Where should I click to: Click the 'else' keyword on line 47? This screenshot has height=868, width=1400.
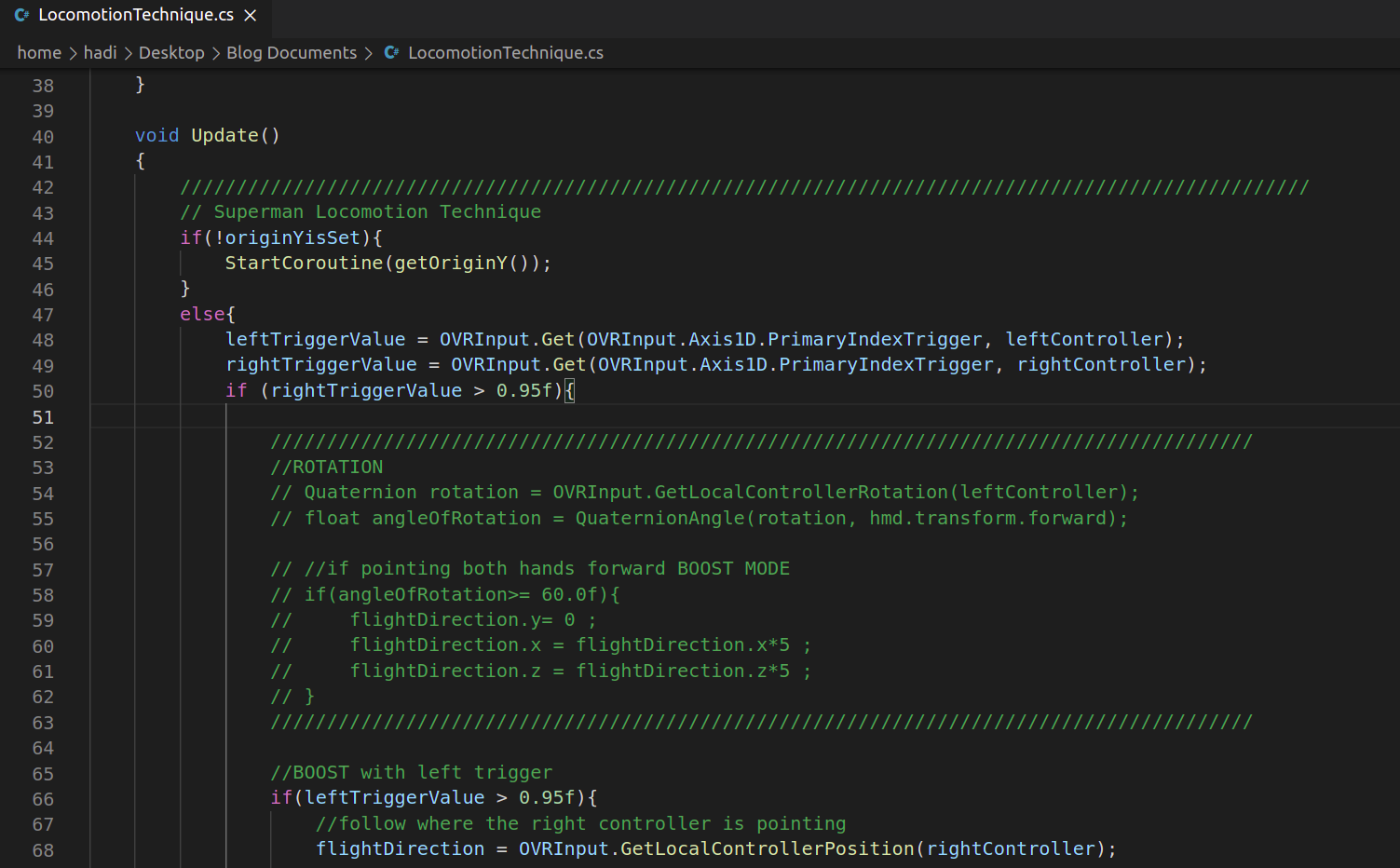coord(202,314)
